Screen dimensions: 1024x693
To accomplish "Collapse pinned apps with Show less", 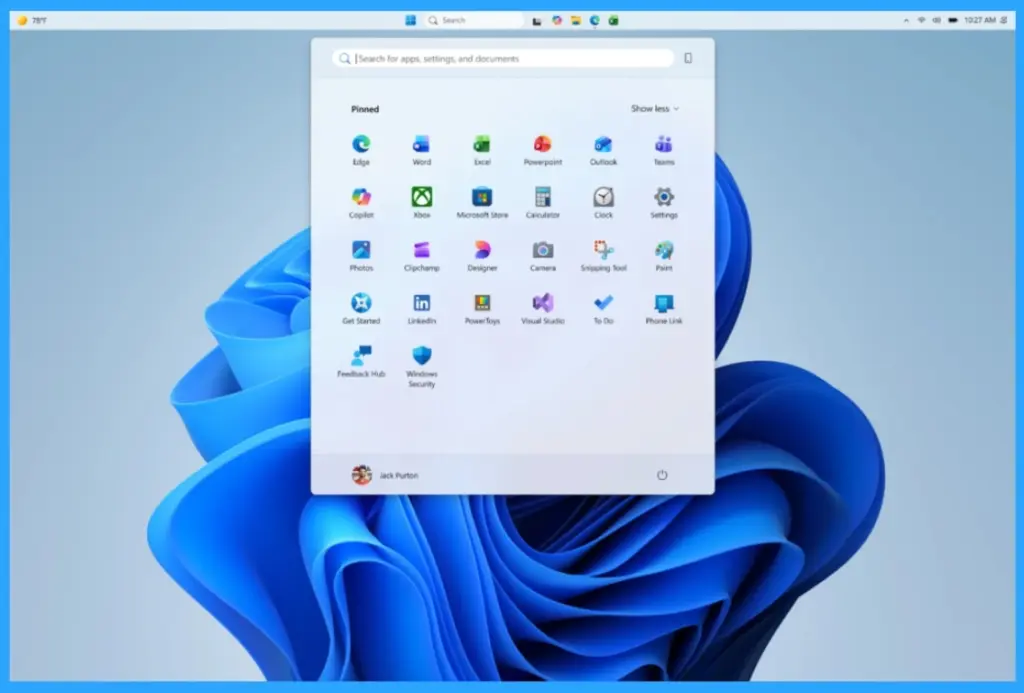I will (654, 108).
